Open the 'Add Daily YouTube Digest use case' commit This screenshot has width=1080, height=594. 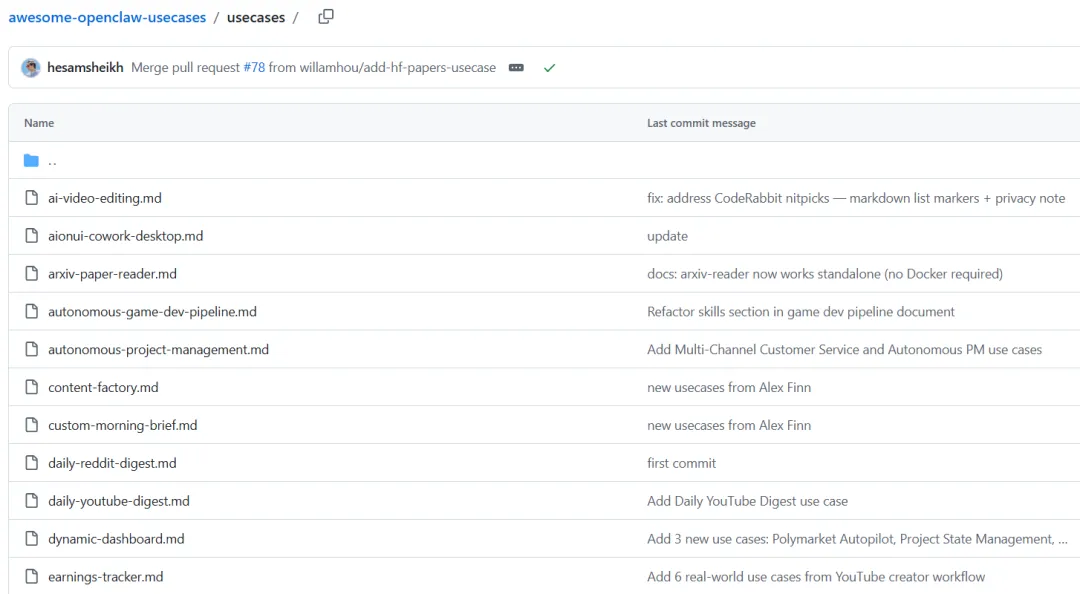pyautogui.click(x=747, y=501)
